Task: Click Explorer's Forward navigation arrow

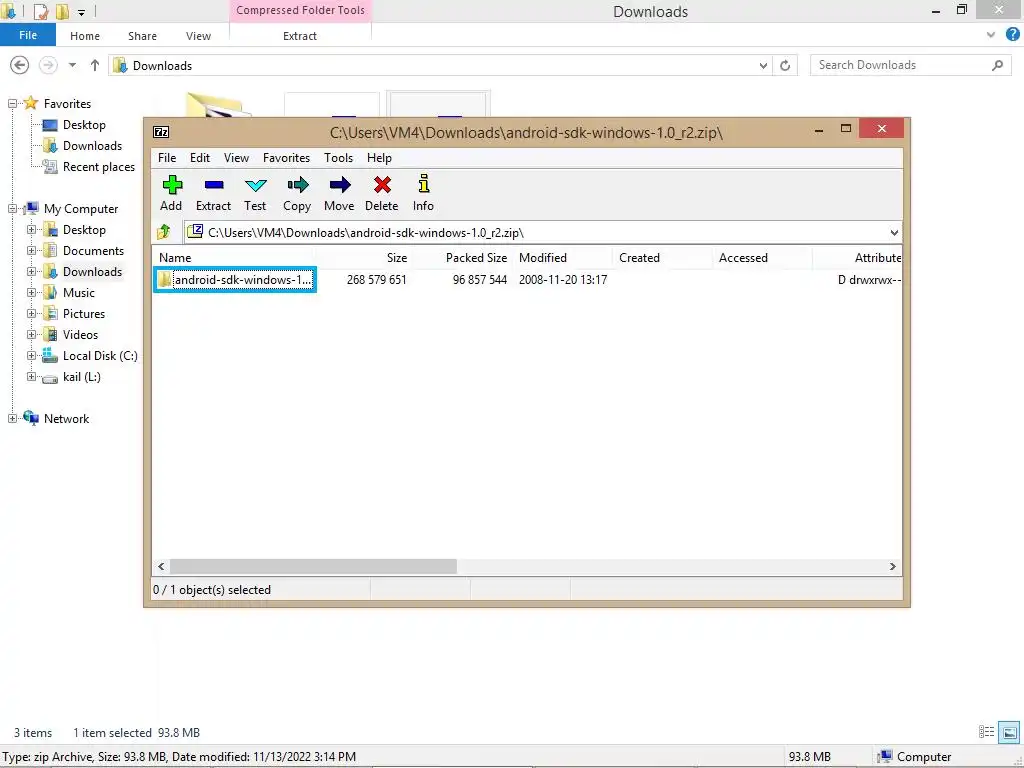Action: point(48,65)
